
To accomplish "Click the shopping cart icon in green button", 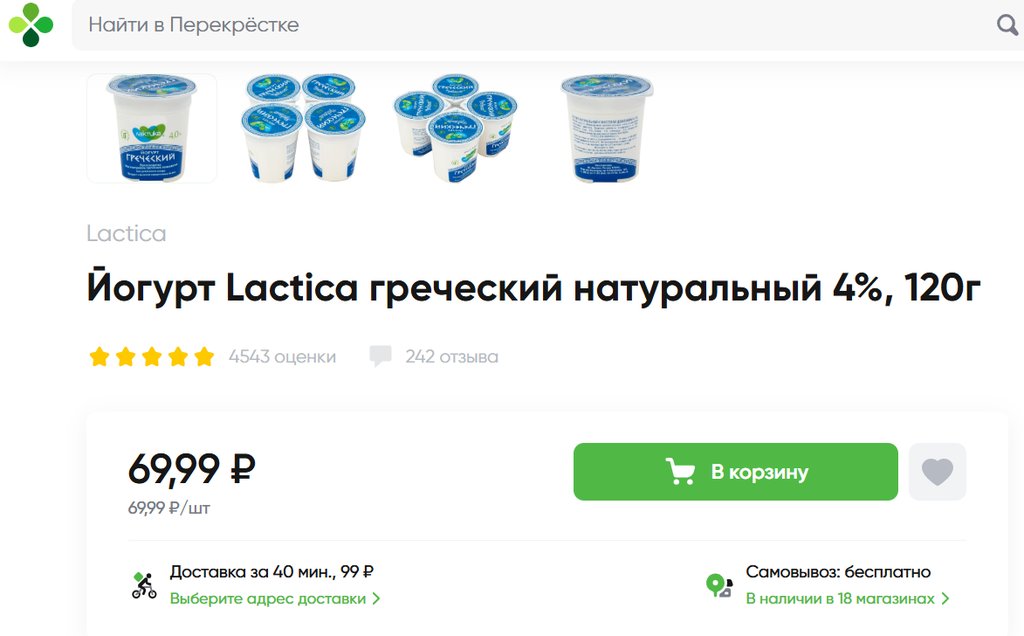I will (x=680, y=471).
